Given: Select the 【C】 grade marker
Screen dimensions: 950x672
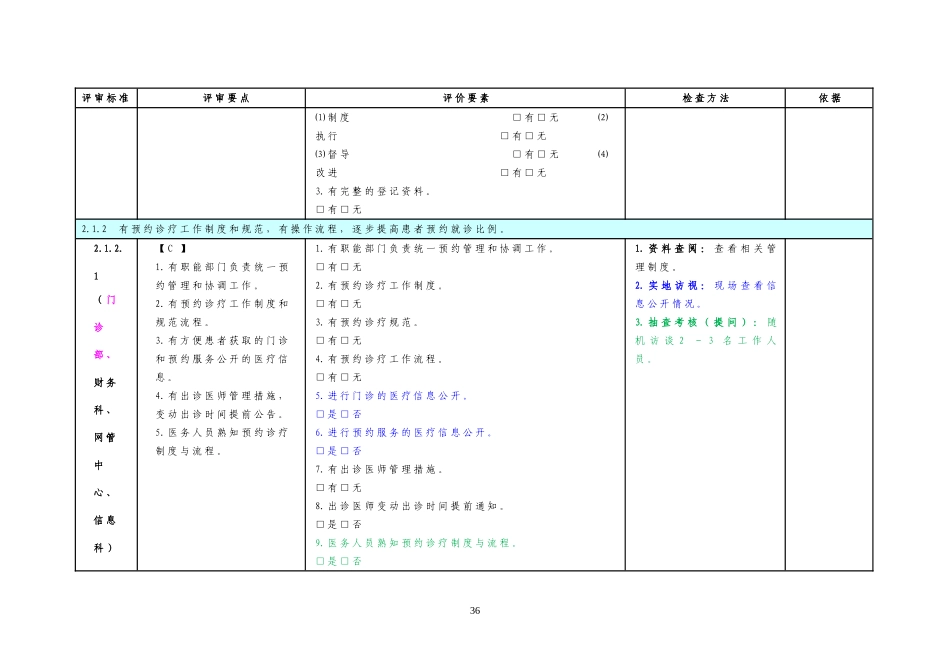Looking at the screenshot, I should (x=173, y=248).
